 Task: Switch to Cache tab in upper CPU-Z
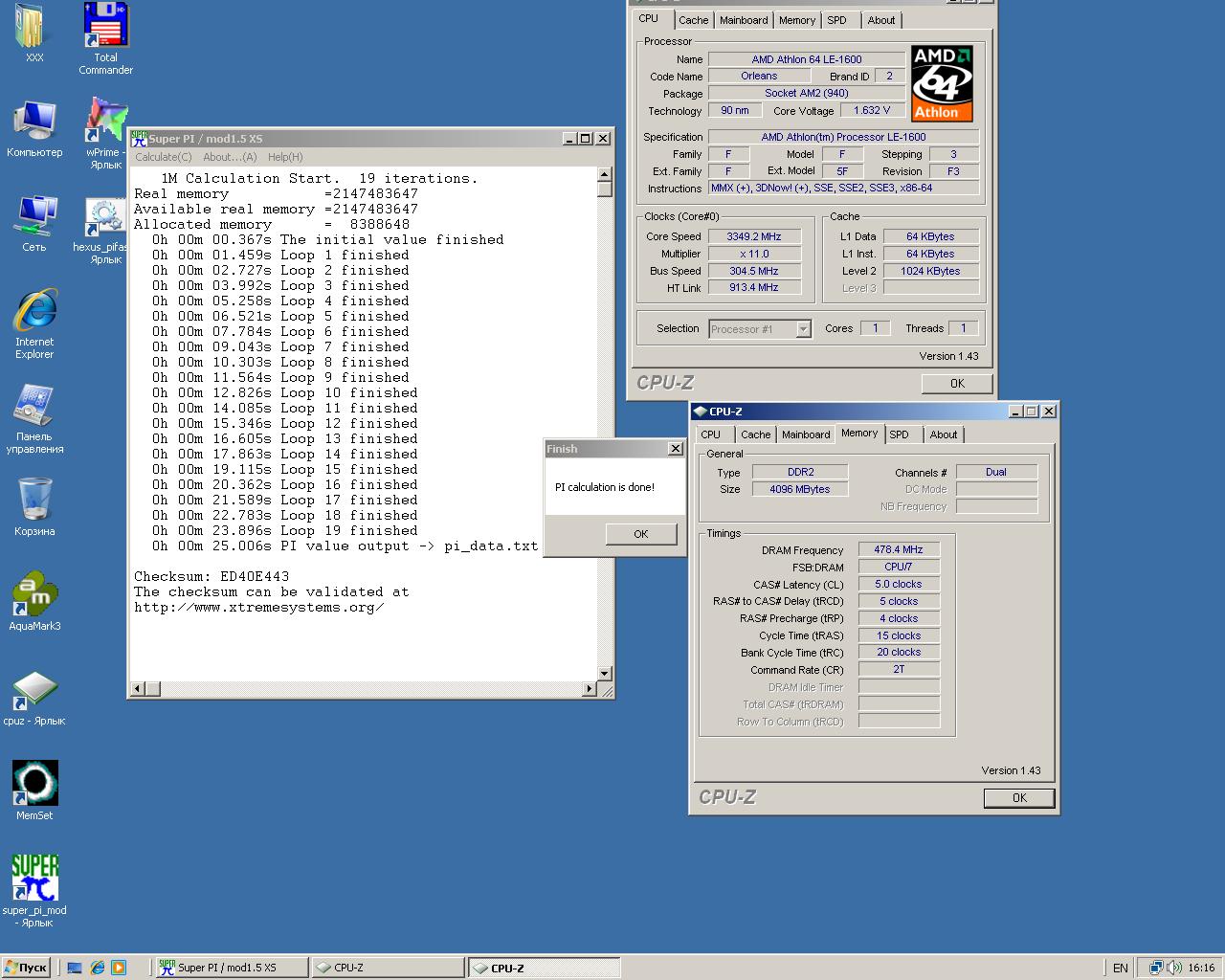[x=694, y=20]
